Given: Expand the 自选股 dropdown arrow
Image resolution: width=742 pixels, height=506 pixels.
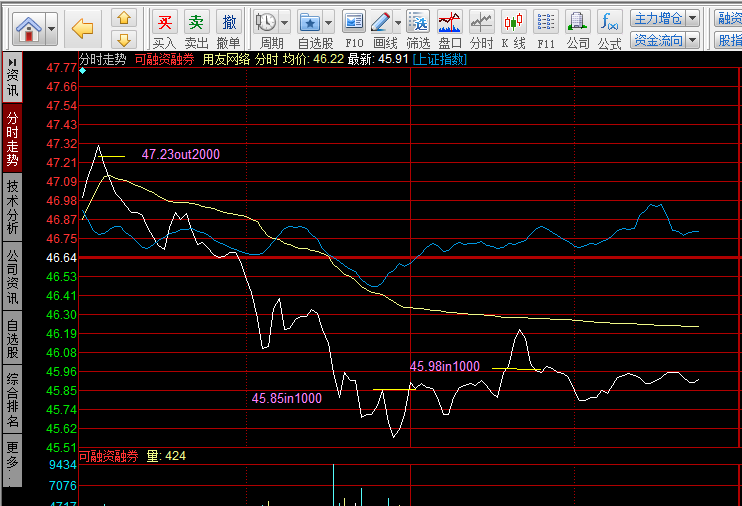Looking at the screenshot, I should (x=328, y=22).
